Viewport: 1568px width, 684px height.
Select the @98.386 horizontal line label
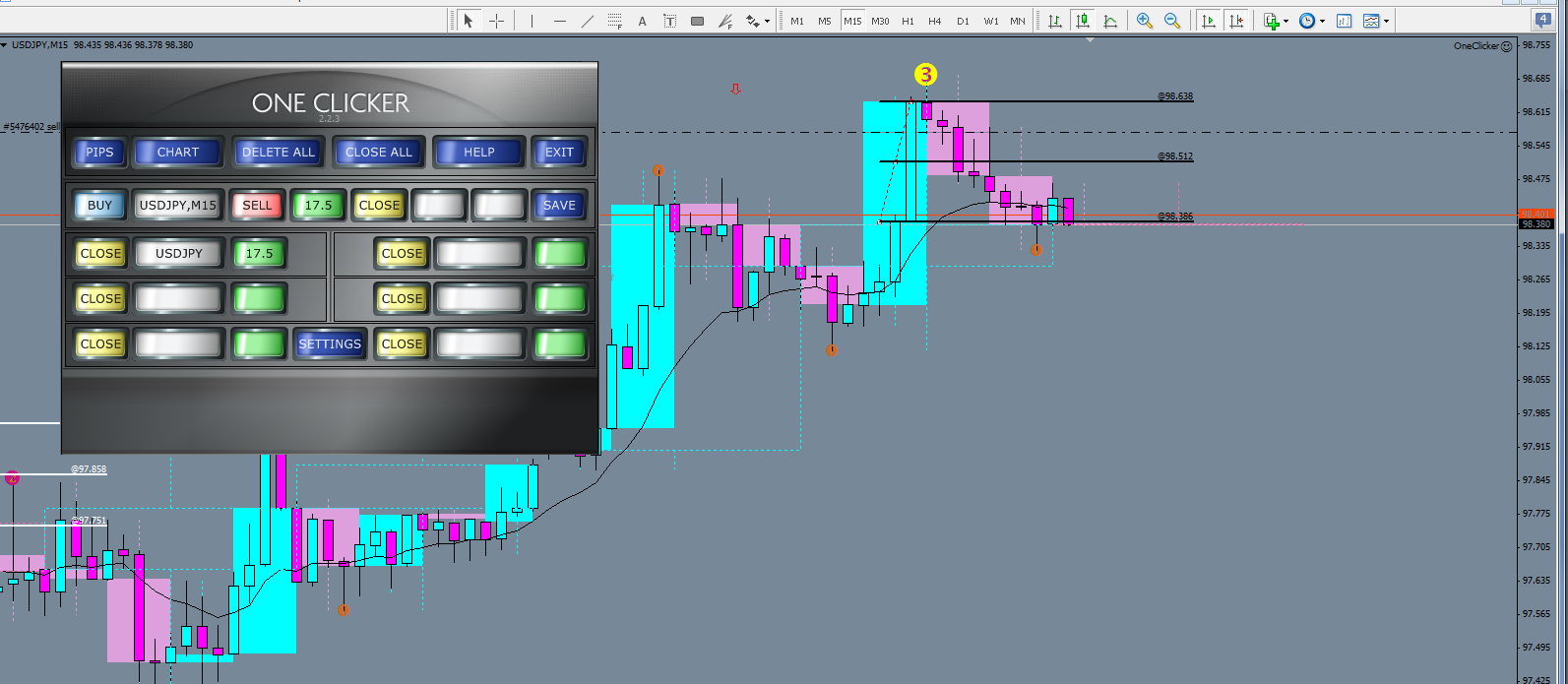[x=1175, y=216]
